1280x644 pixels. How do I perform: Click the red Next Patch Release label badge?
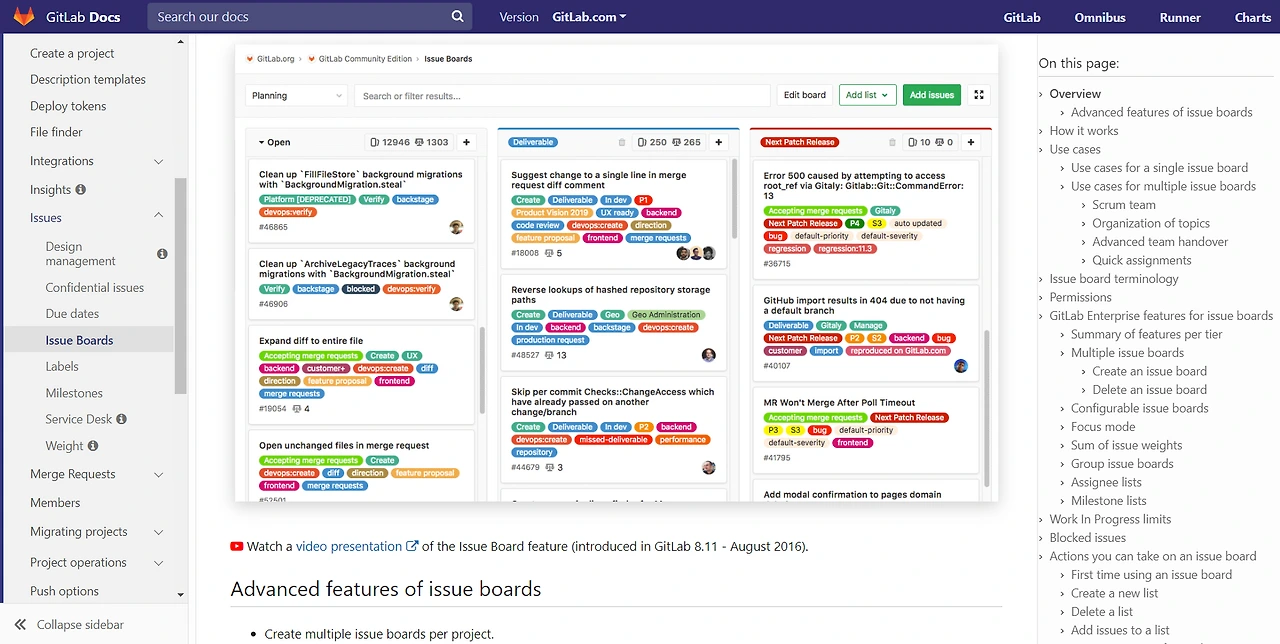[799, 141]
